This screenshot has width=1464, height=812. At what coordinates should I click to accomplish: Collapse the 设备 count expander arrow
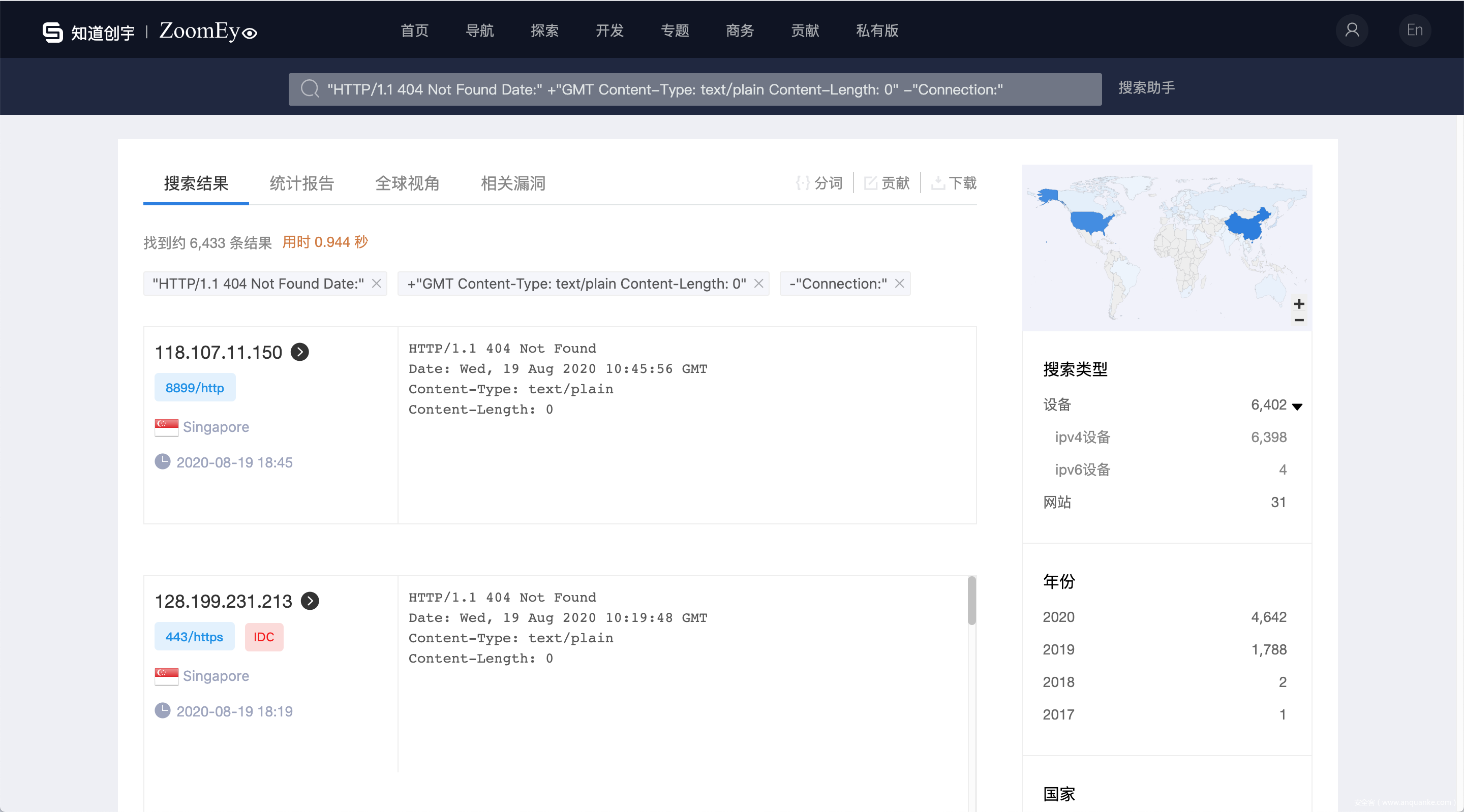click(1297, 407)
